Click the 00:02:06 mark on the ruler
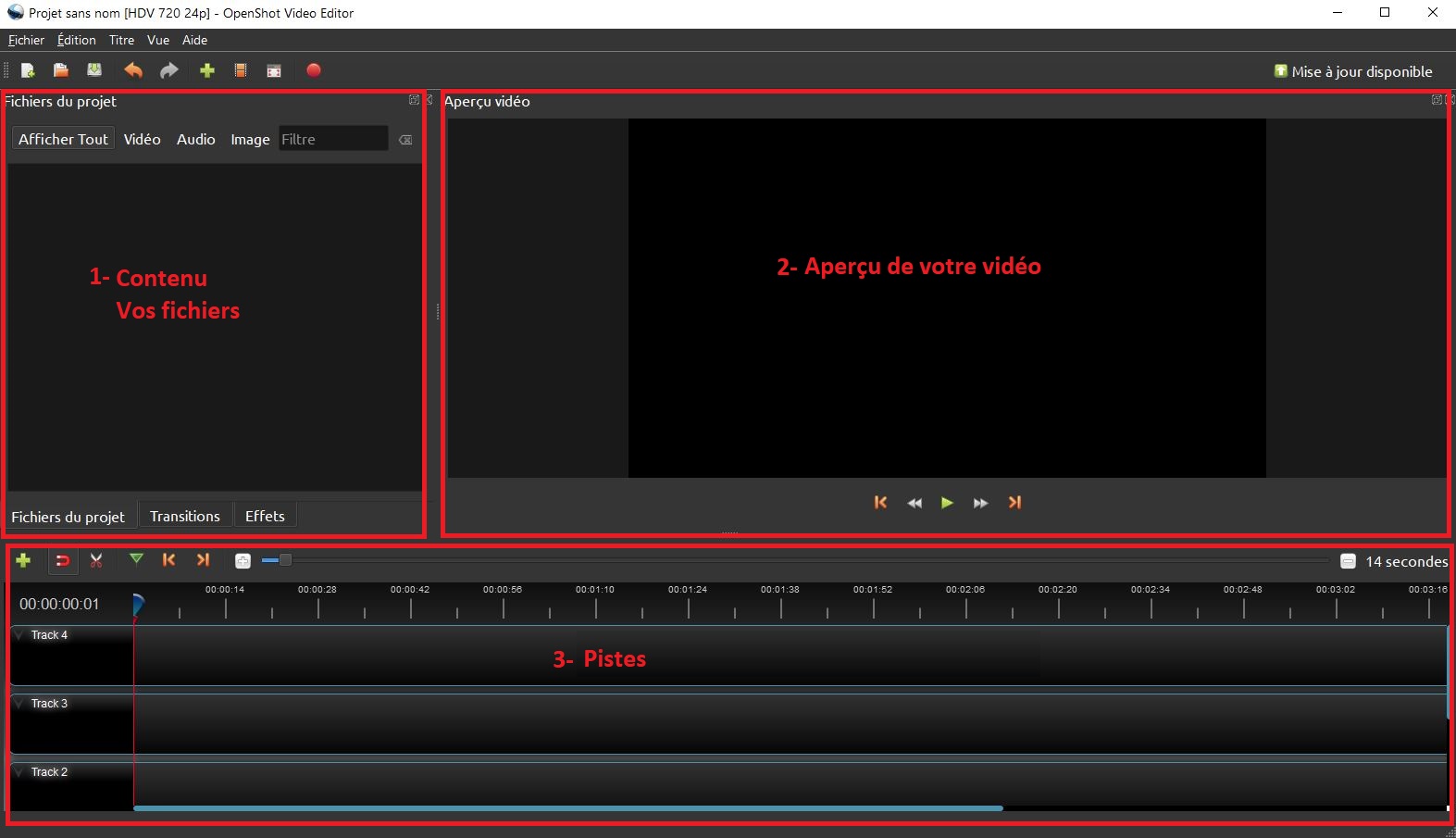Viewport: 1456px width, 838px height. [x=965, y=589]
